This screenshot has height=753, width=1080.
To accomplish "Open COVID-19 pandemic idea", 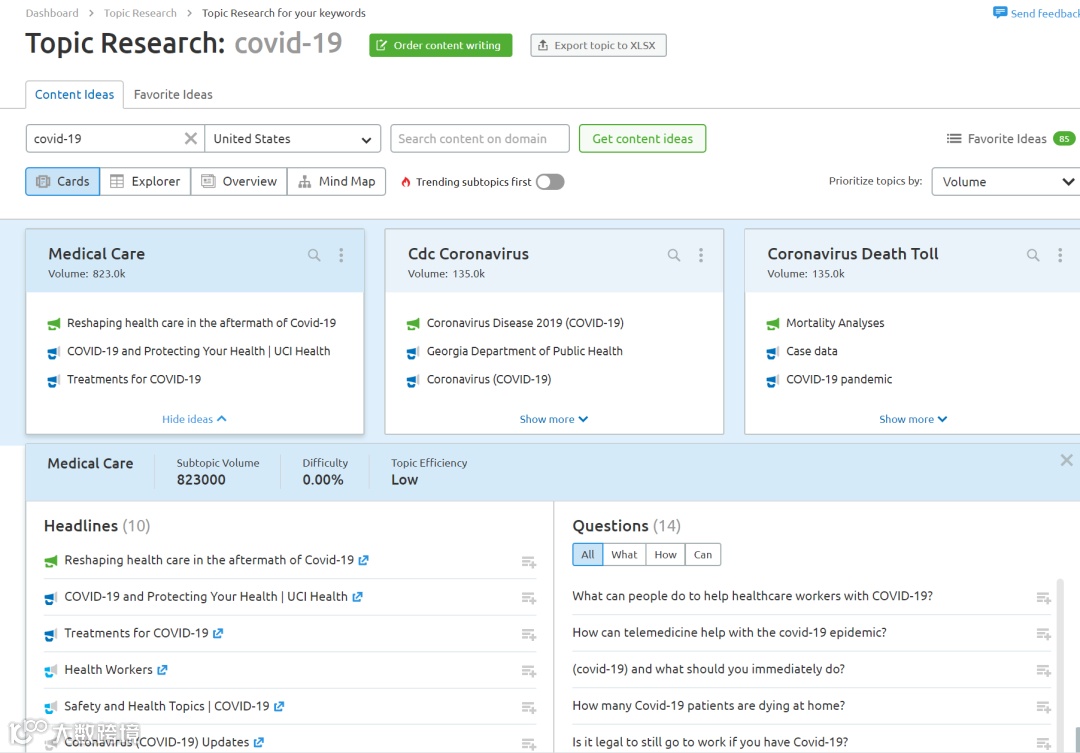I will pos(839,380).
